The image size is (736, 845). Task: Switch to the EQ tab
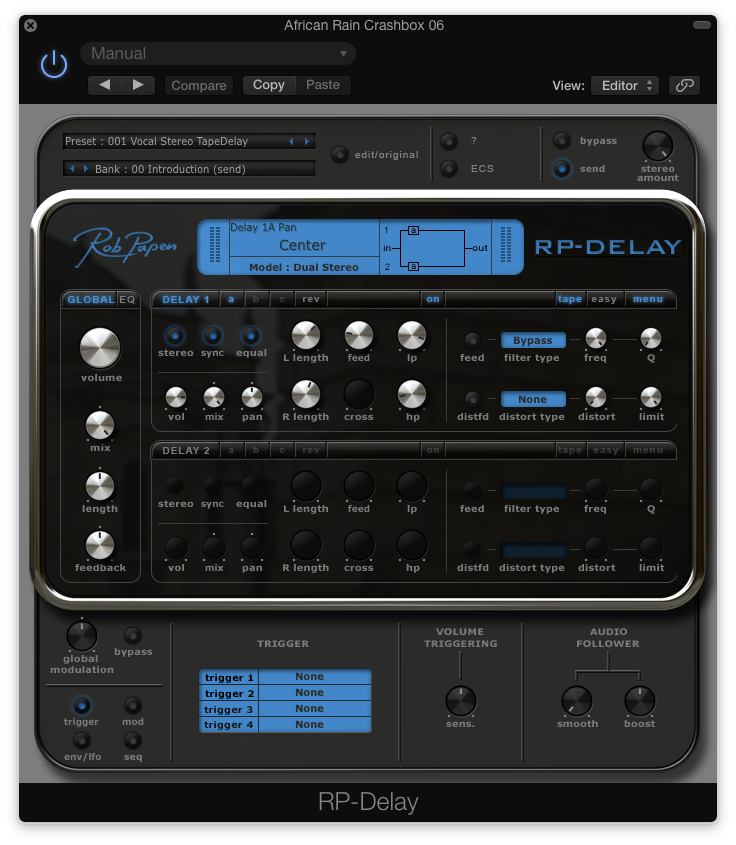click(127, 300)
